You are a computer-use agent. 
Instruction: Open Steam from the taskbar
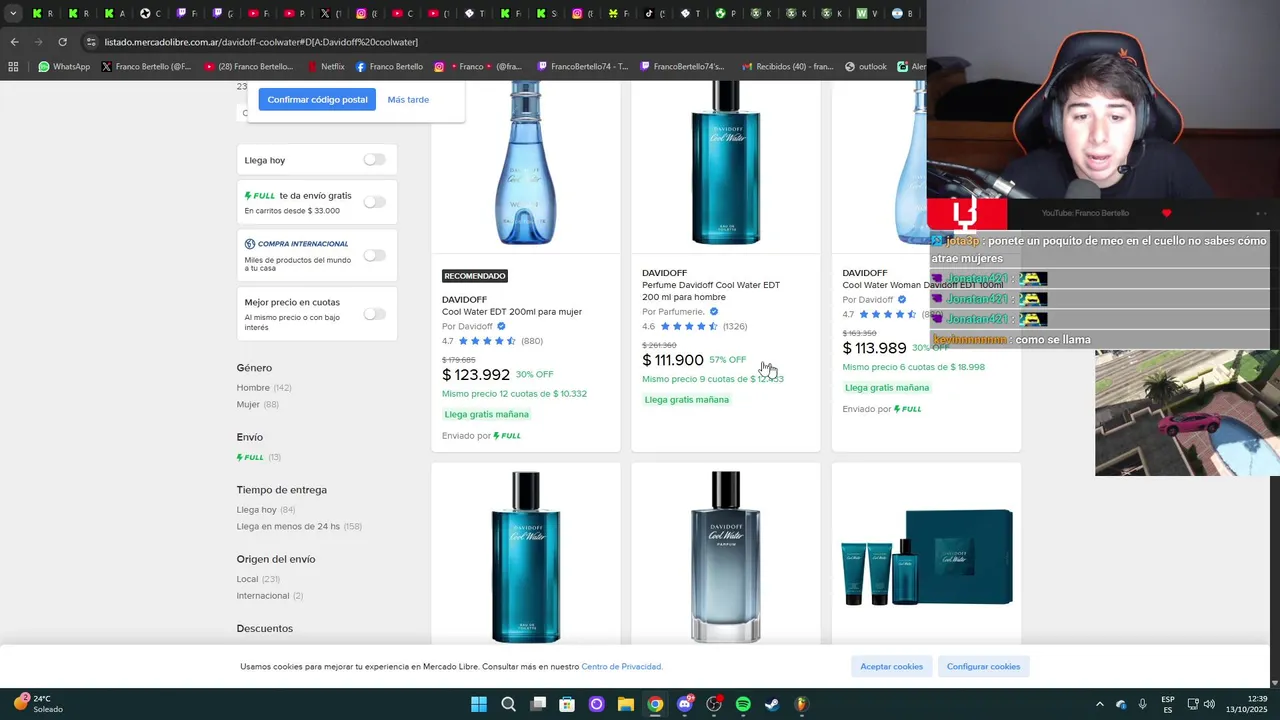772,704
